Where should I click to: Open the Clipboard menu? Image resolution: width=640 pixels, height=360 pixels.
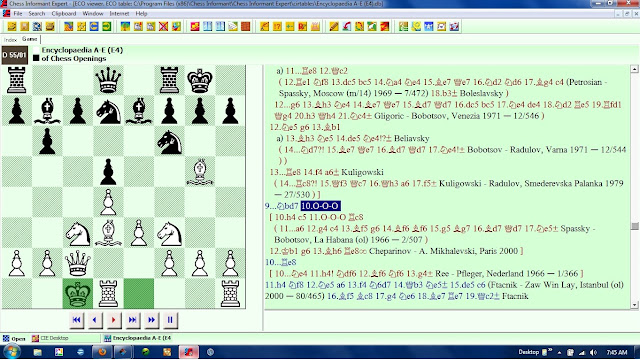coord(64,13)
